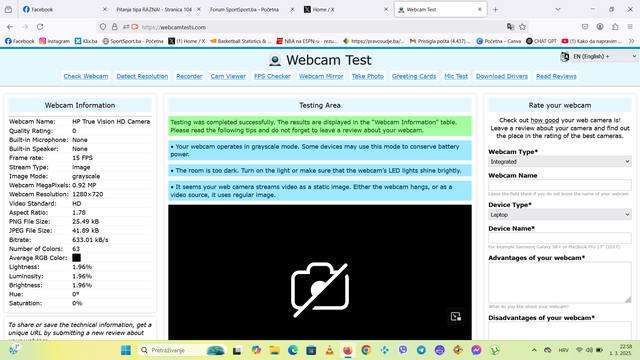Open the extensions puzzle icon
Image resolution: width=640 pixels, height=360 pixels.
pyautogui.click(x=615, y=27)
